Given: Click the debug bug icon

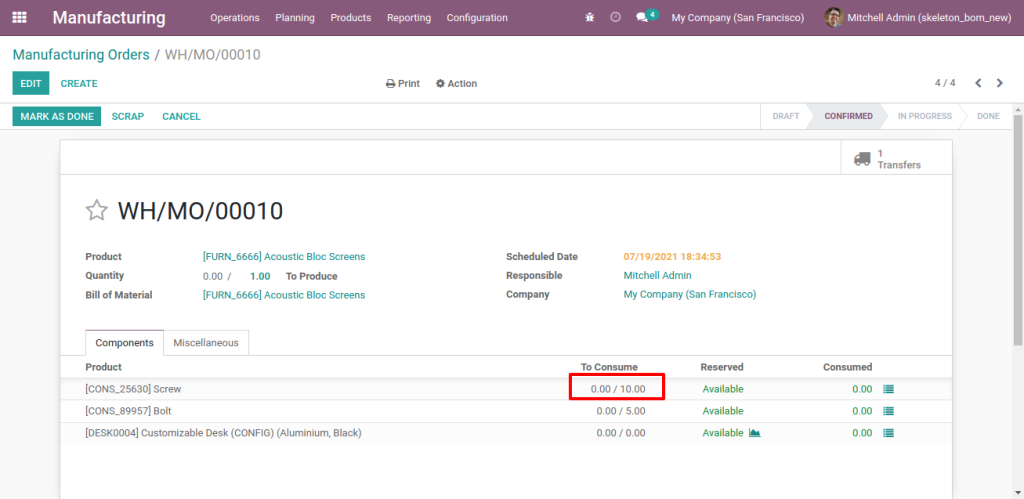Looking at the screenshot, I should 589,18.
